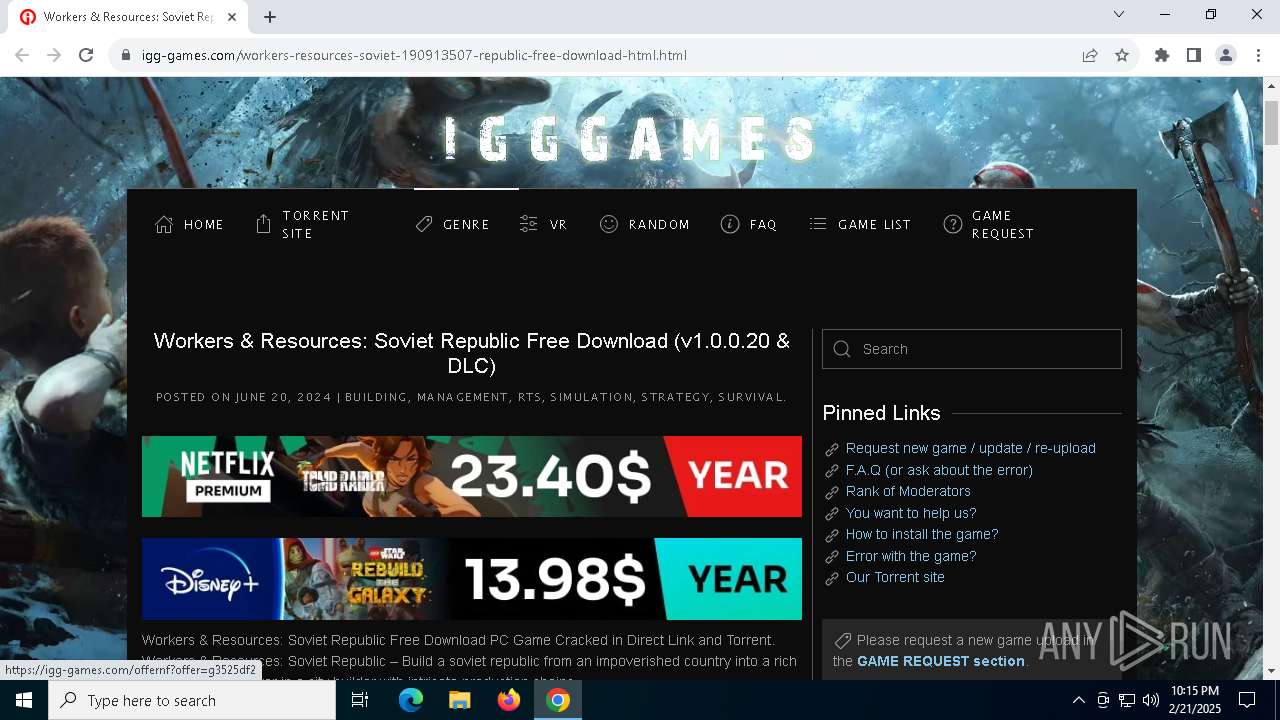Open Our Torrent site link

point(895,577)
